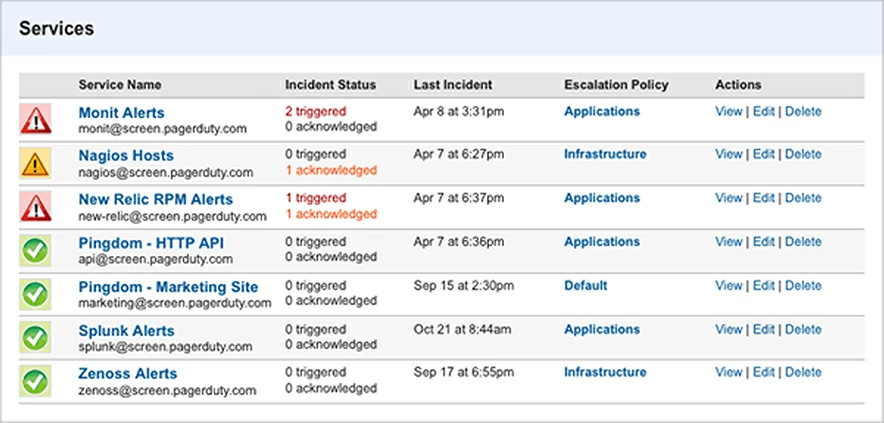Open Applications policy for Pingdom - HTTP API

602,242
